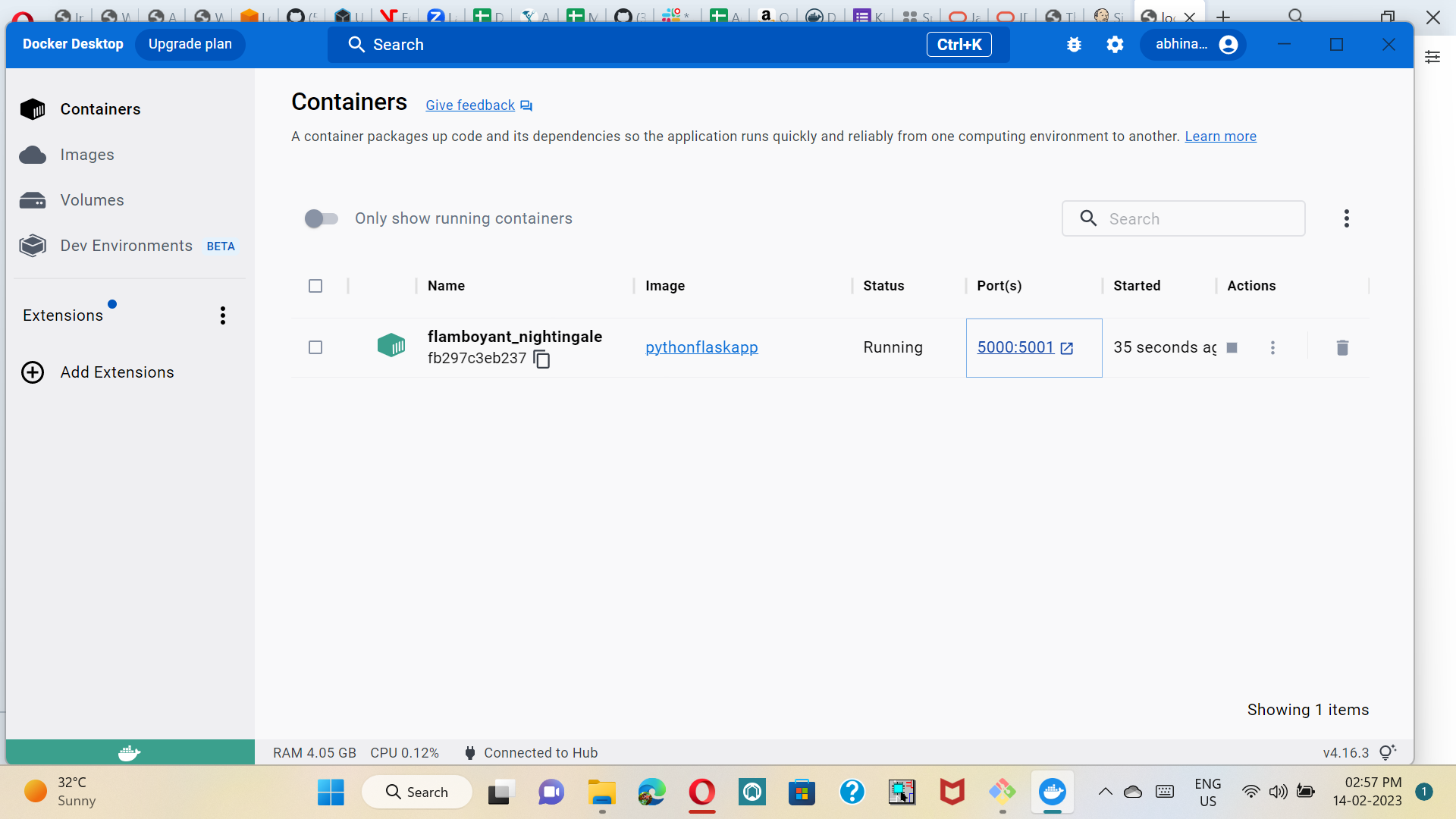This screenshot has height=819, width=1456.
Task: Check the flamboyant_nightingale row checkbox
Action: click(x=315, y=347)
